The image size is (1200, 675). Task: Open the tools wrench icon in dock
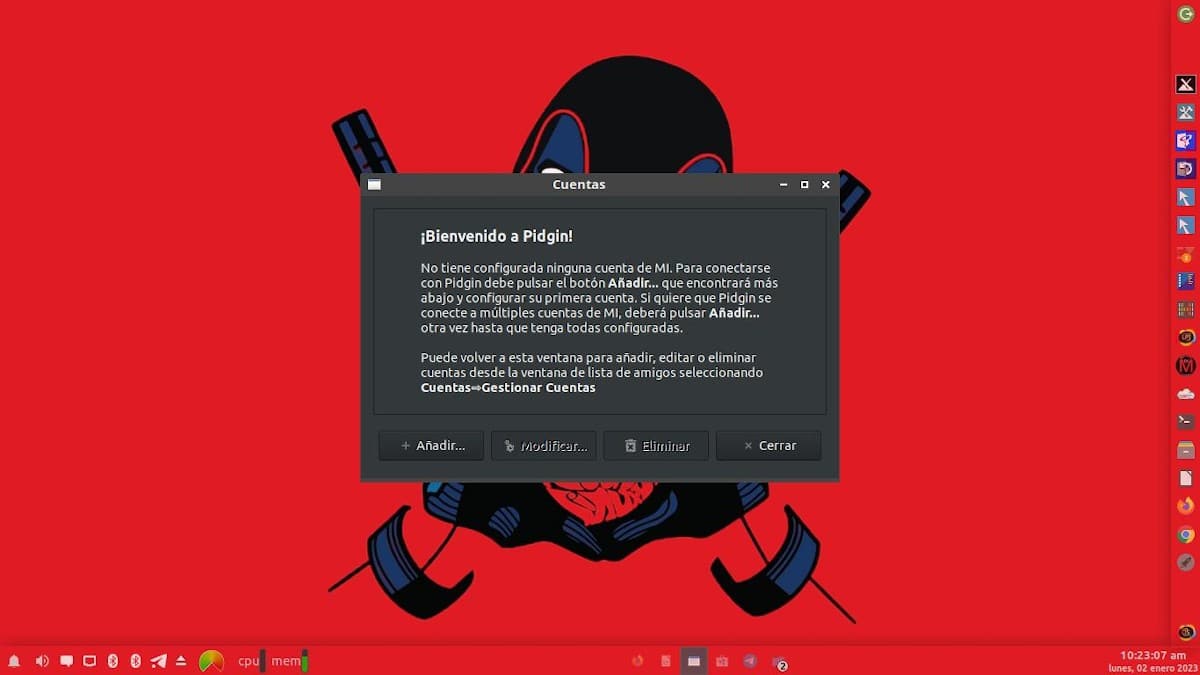[1186, 113]
